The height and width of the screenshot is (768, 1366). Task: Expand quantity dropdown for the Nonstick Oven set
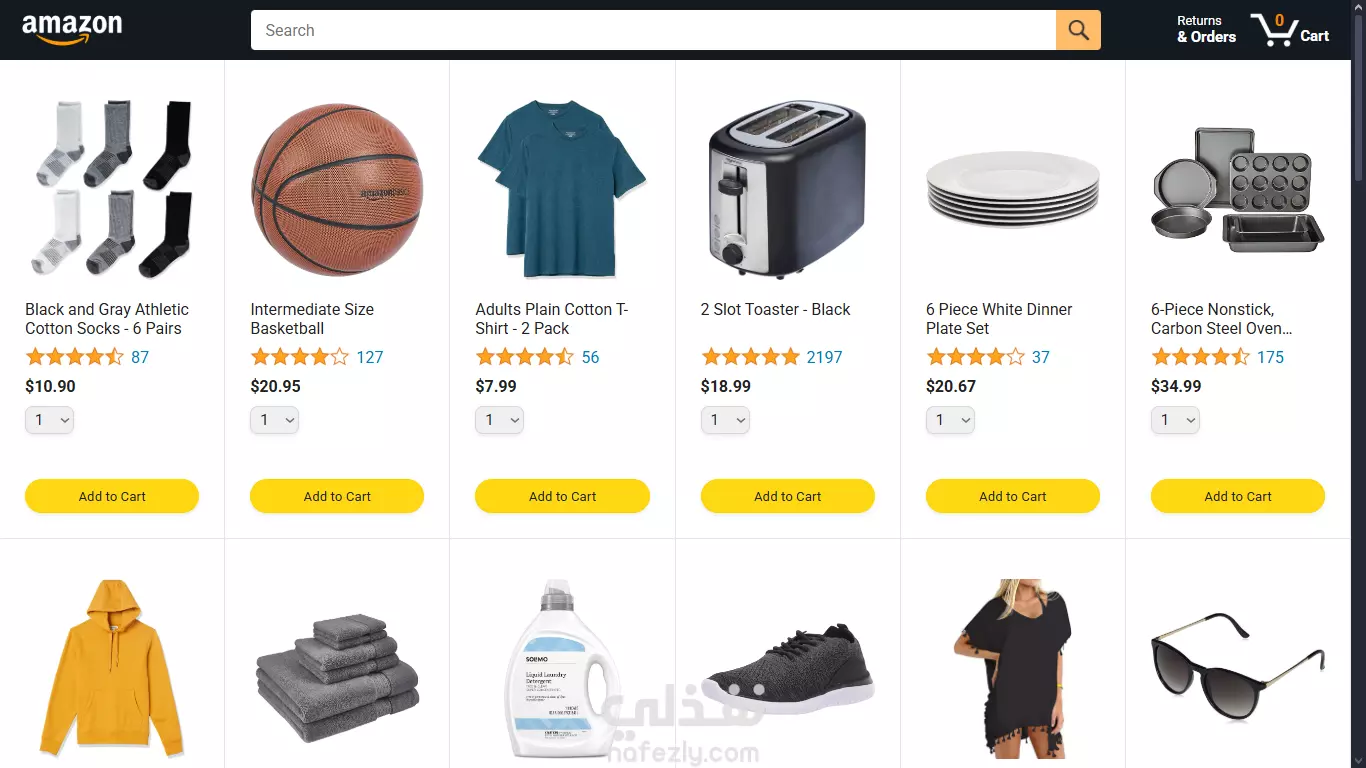coord(1175,420)
